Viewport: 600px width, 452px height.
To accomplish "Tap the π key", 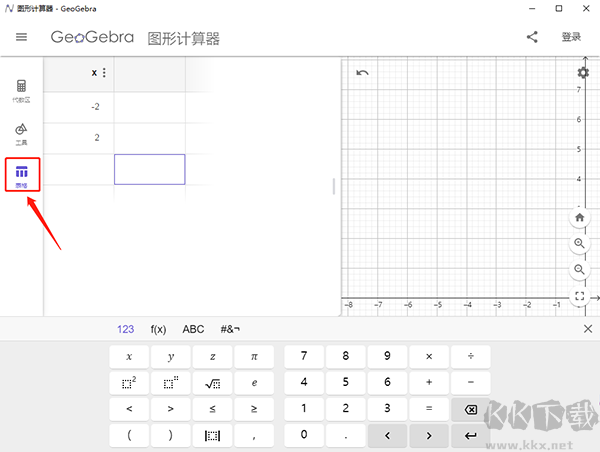I will (x=254, y=356).
